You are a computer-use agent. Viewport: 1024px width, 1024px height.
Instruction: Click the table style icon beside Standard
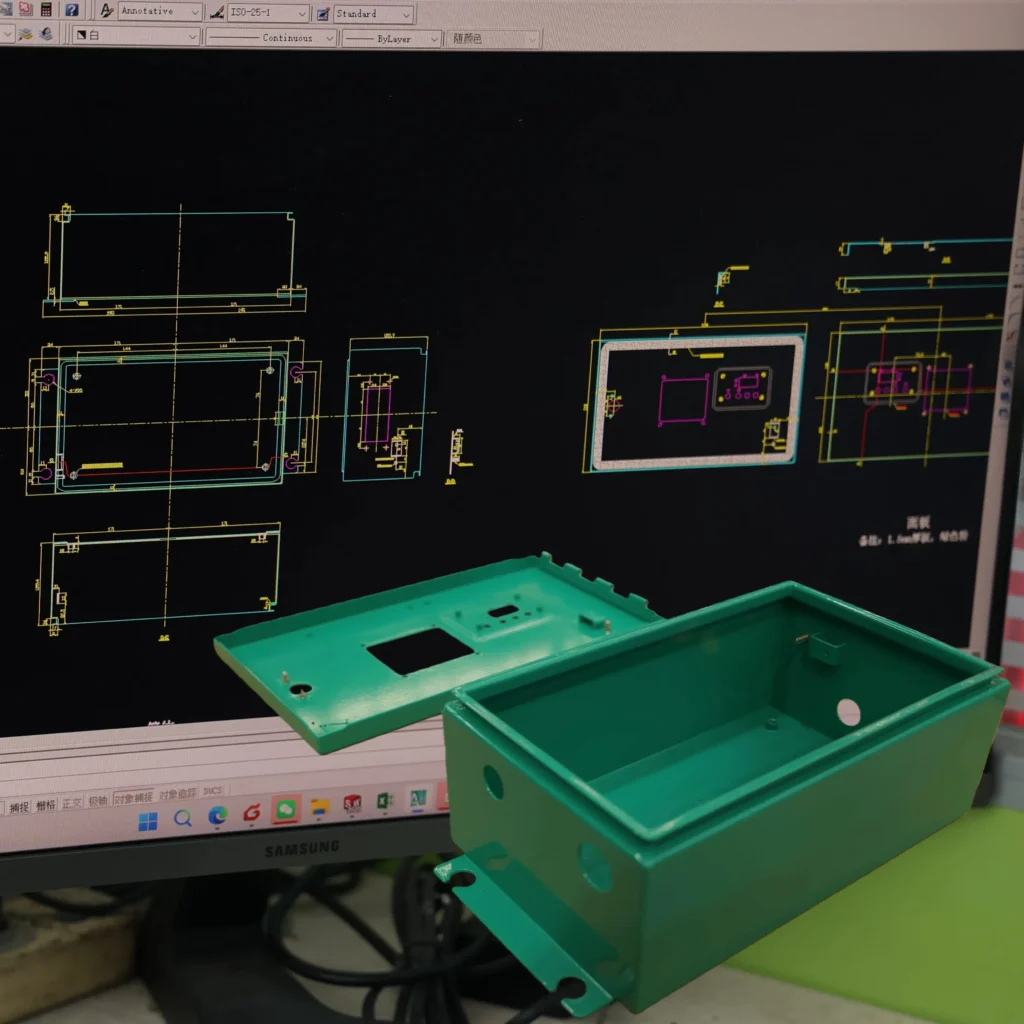pyautogui.click(x=323, y=14)
